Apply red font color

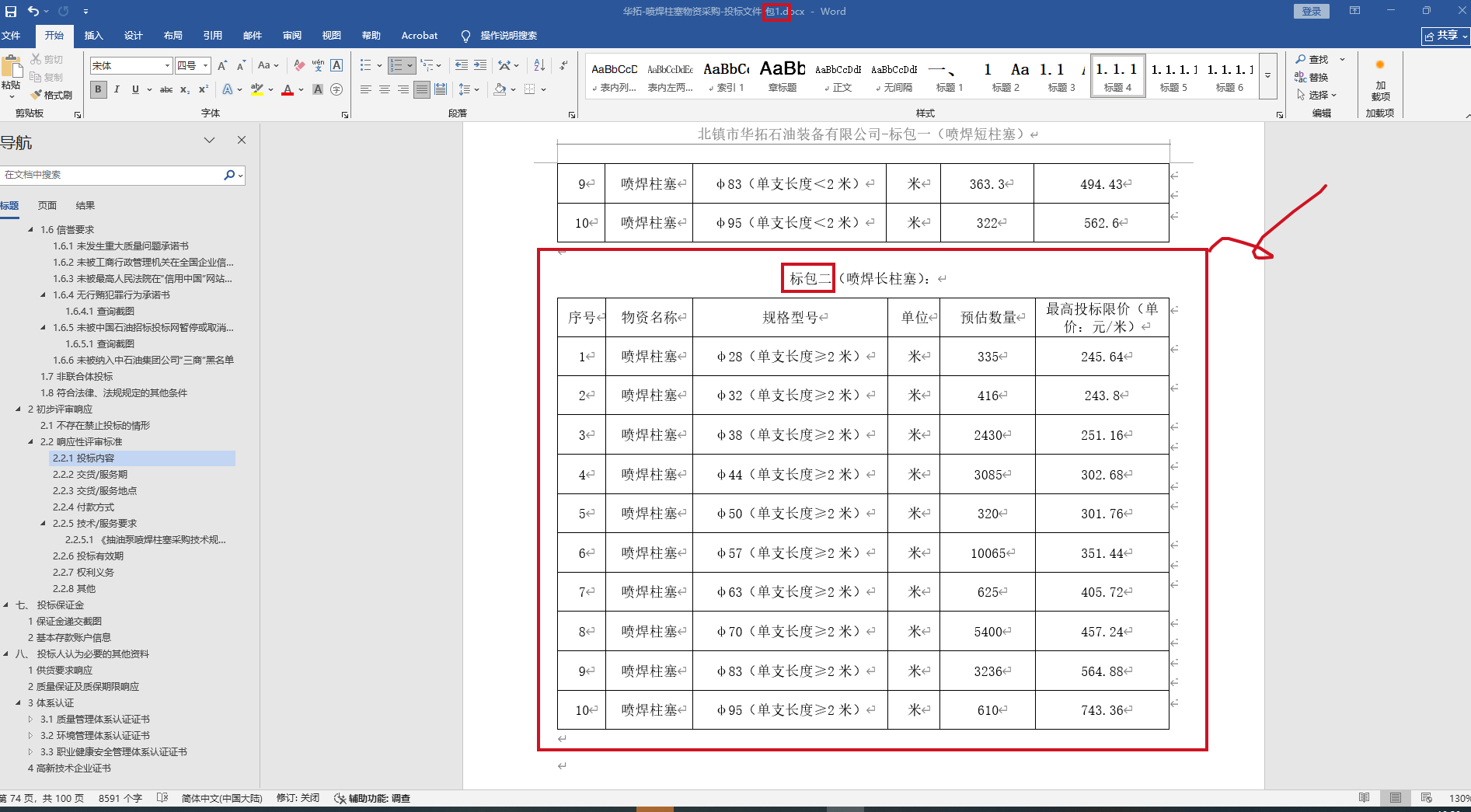pyautogui.click(x=288, y=90)
